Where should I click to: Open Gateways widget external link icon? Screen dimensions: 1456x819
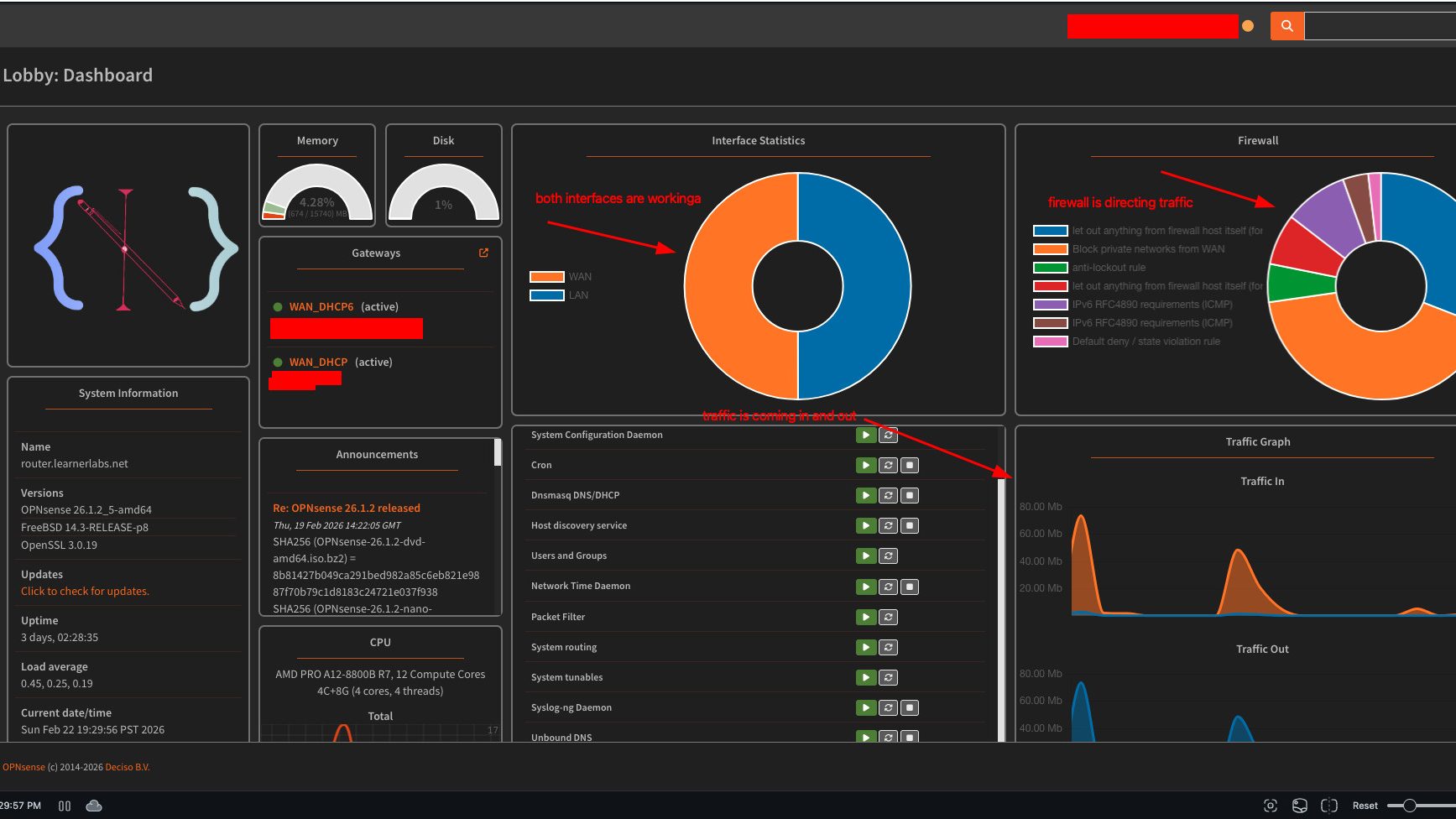tap(483, 253)
